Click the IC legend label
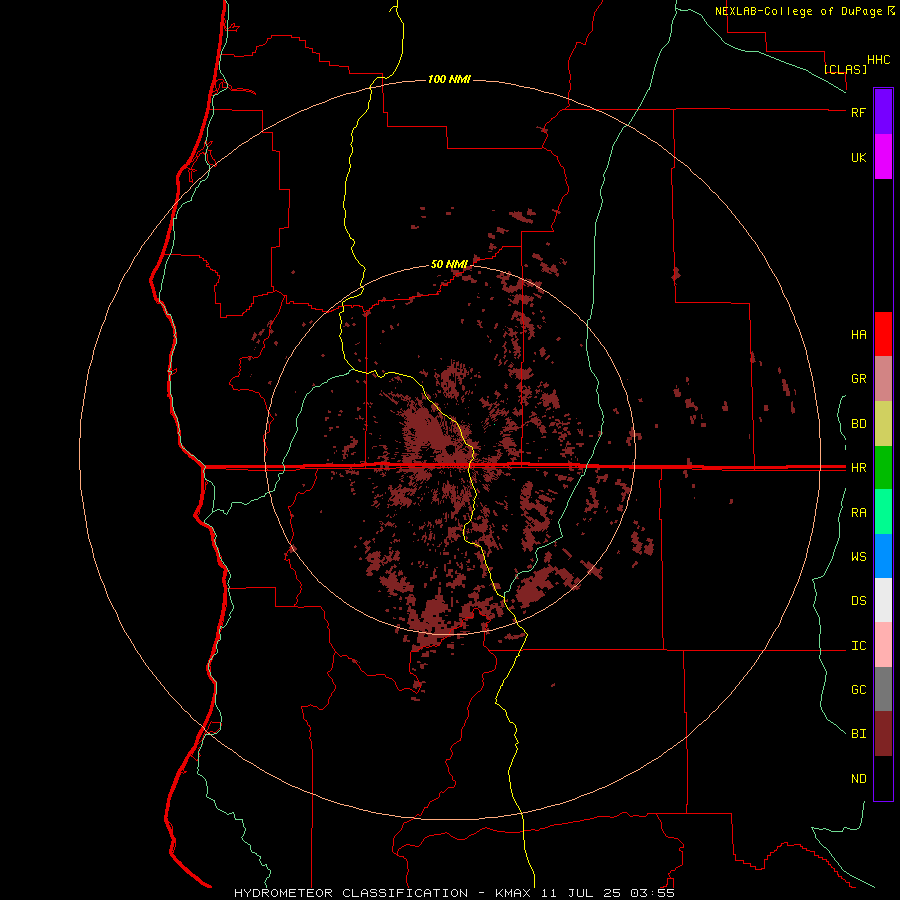The image size is (900, 900). [x=858, y=646]
